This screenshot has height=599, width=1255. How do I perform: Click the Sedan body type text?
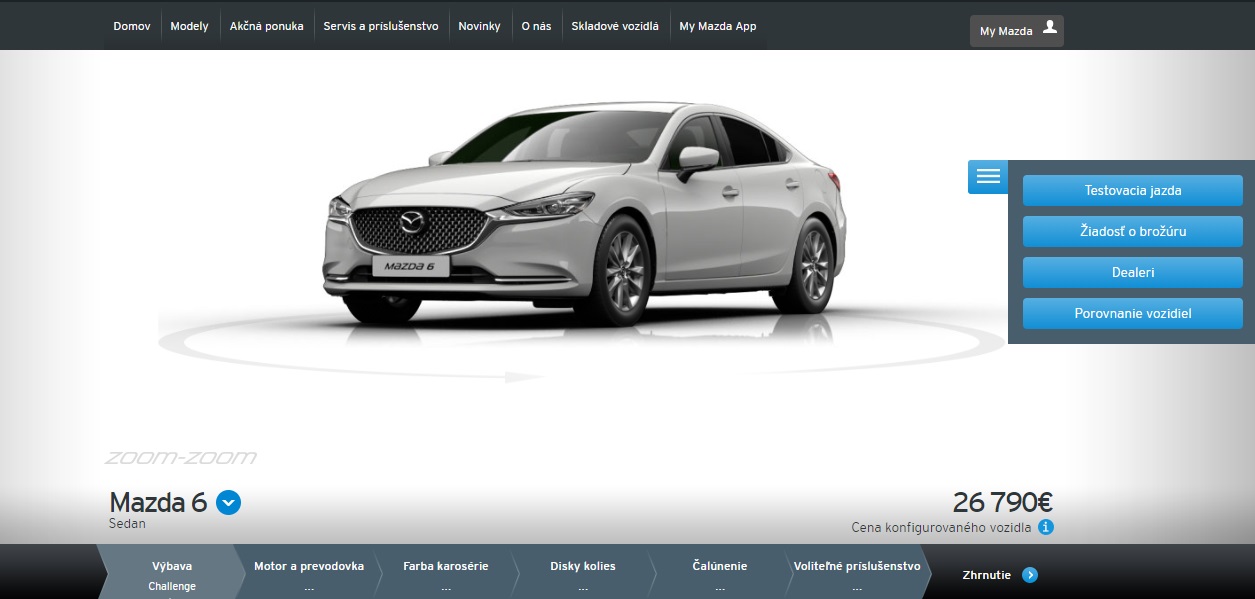coord(127,523)
